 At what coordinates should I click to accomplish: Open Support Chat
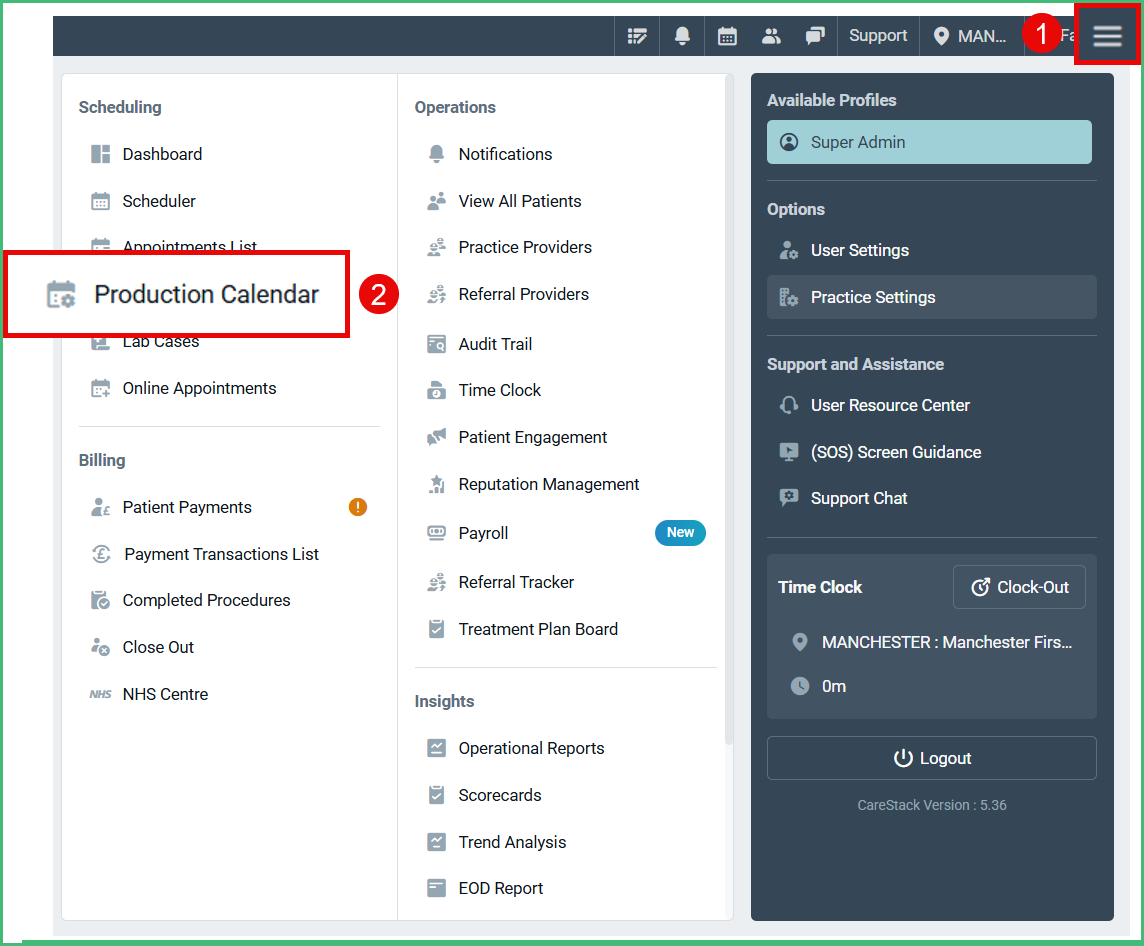coord(859,498)
